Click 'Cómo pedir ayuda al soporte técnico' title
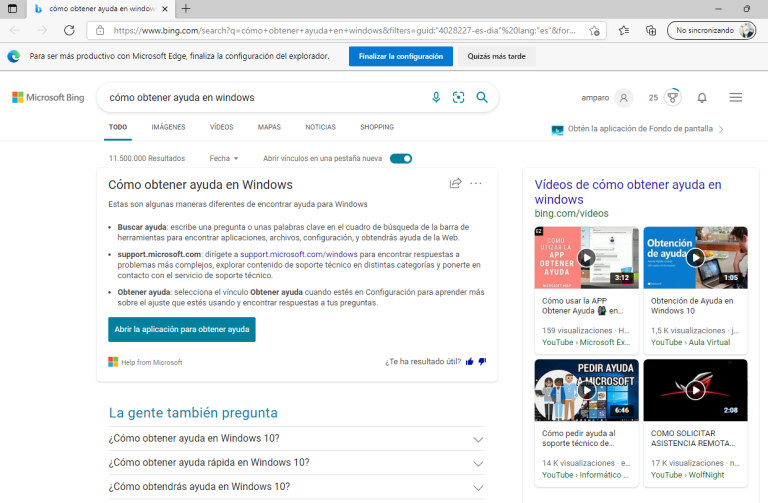The image size is (768, 503). 578,438
